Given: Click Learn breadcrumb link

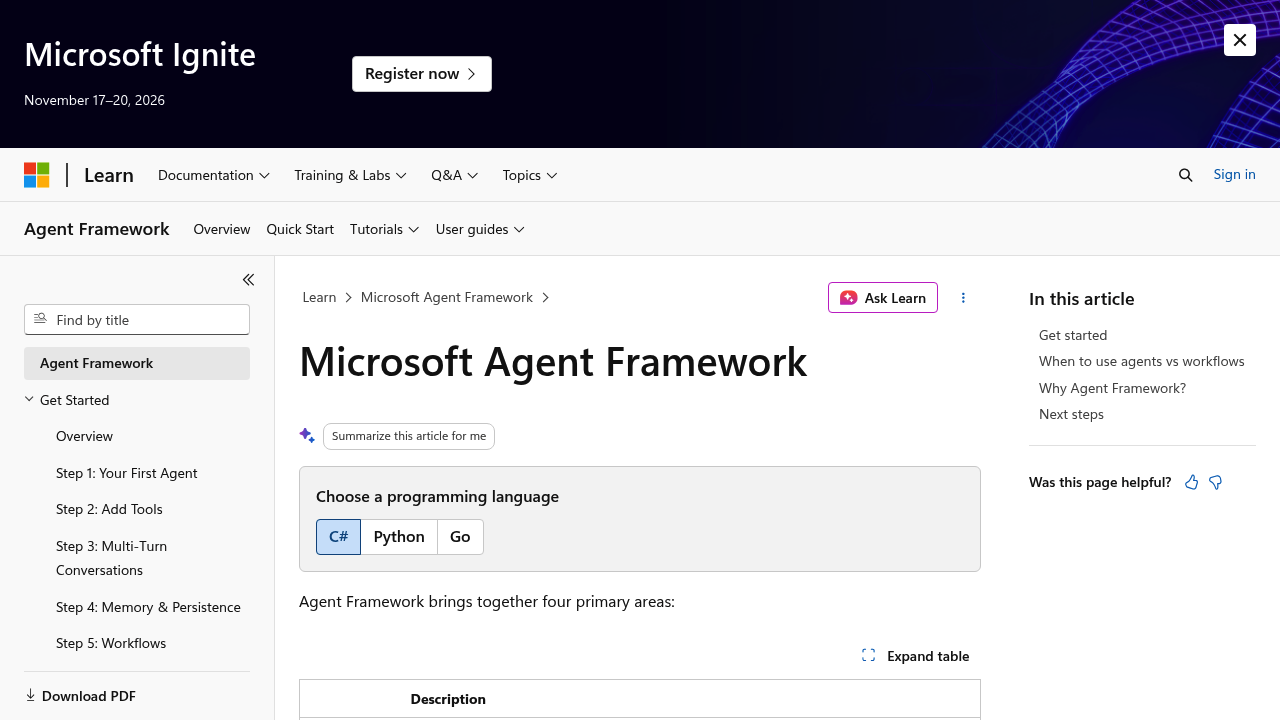Looking at the screenshot, I should 319,297.
